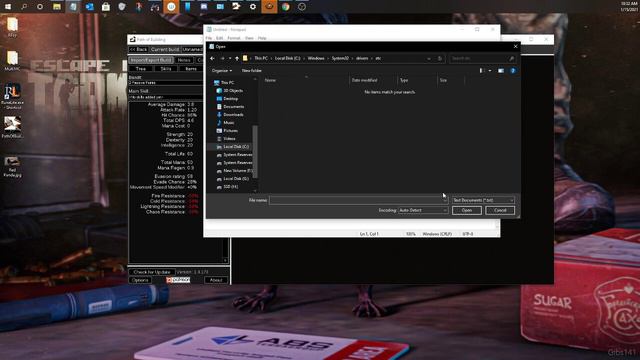Open Notepad Format menu
This screenshot has height=360, width=640.
pos(233,38)
